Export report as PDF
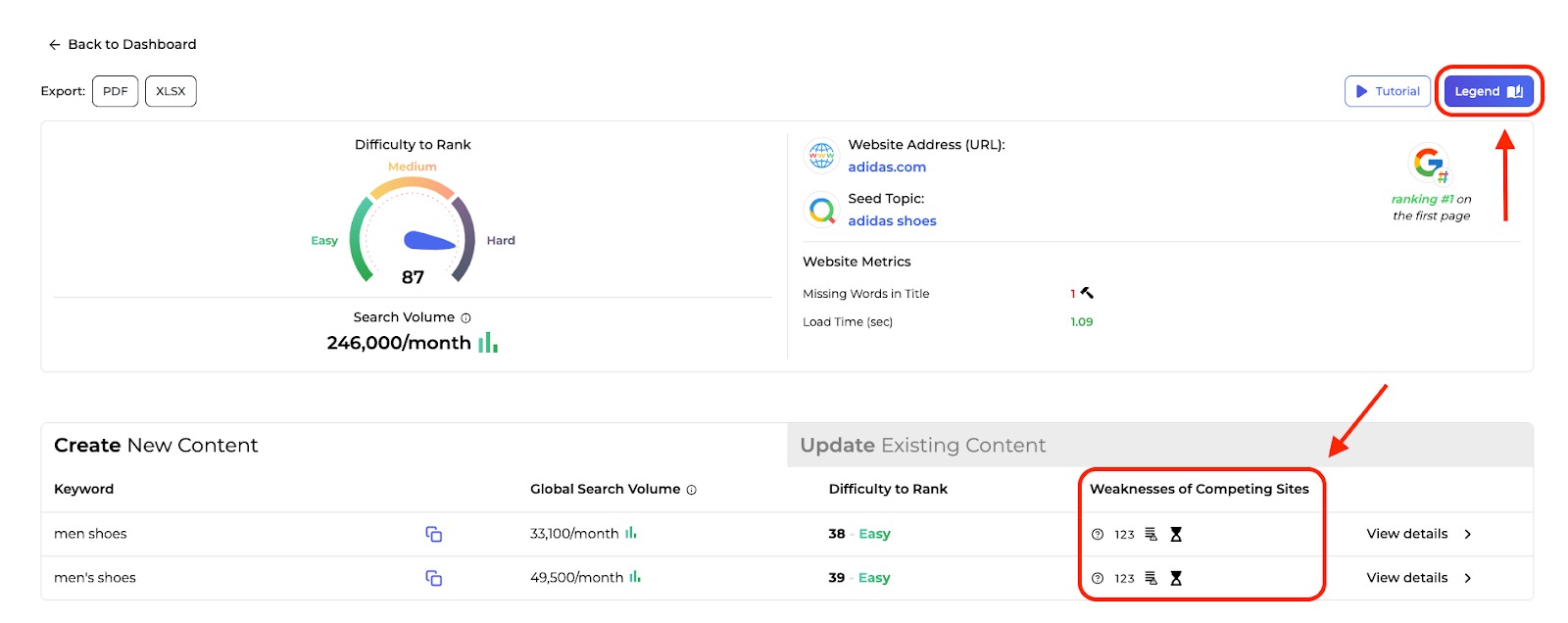Screen dimensions: 1568x623 point(116,91)
